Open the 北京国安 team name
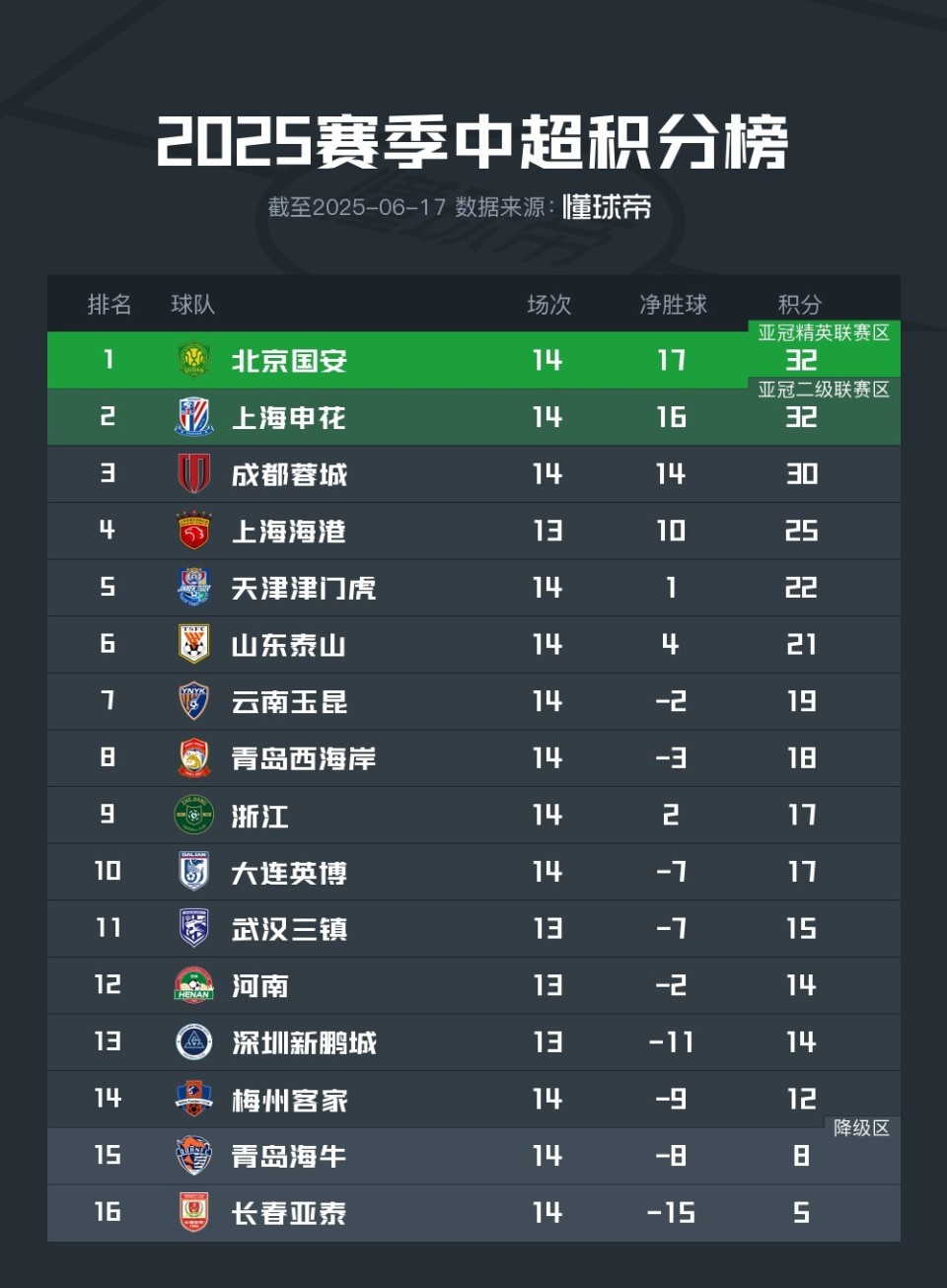This screenshot has height=1288, width=947. (x=289, y=361)
